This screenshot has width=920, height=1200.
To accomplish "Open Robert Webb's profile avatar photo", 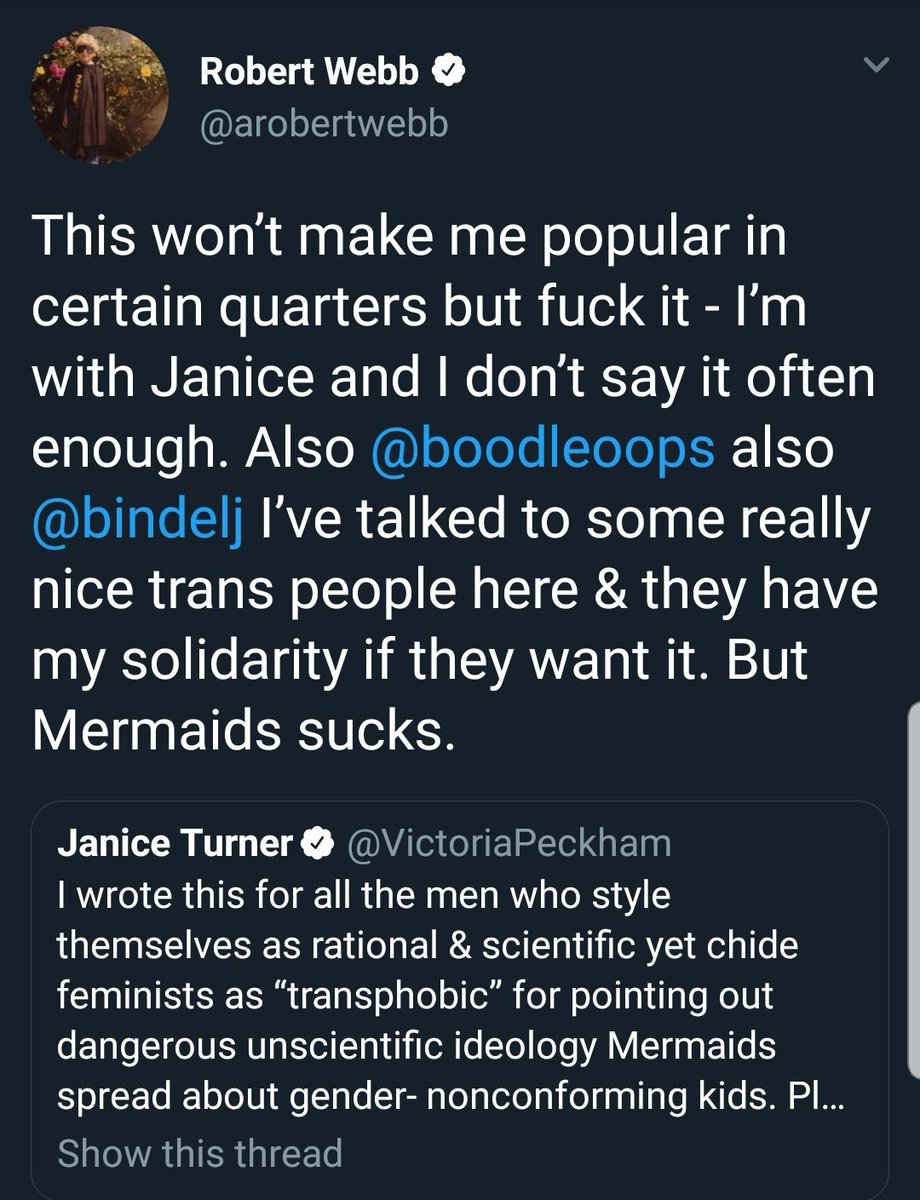I will (x=95, y=96).
